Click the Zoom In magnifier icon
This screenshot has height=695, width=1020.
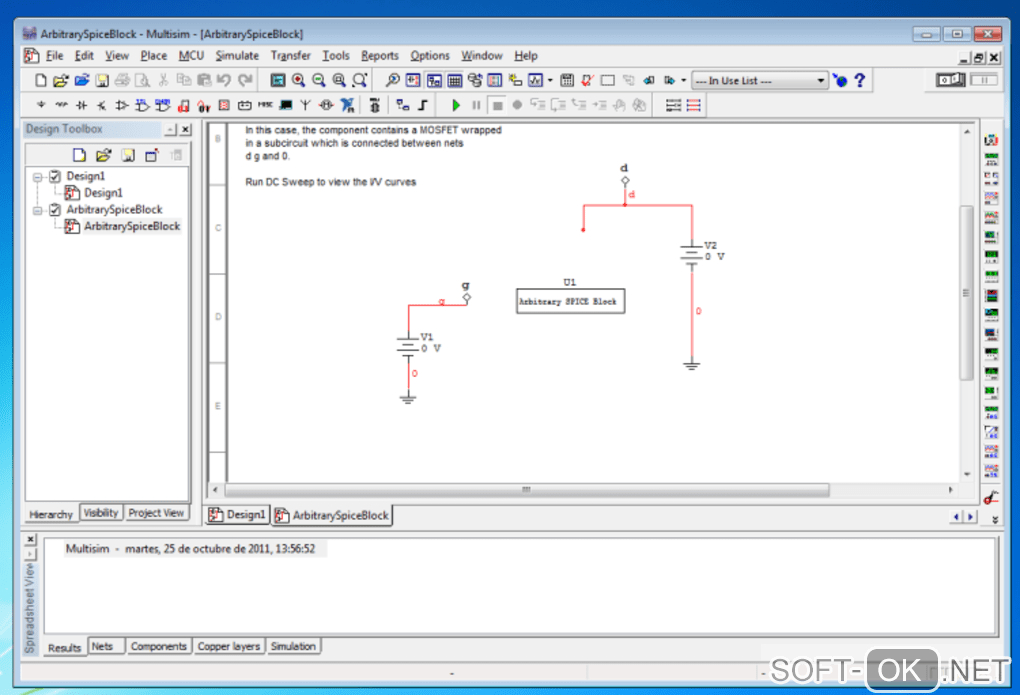[298, 81]
